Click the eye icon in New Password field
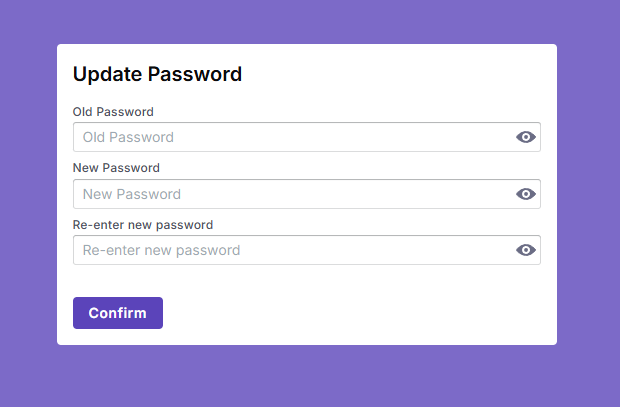Viewport: 620px width, 407px height. 526,194
